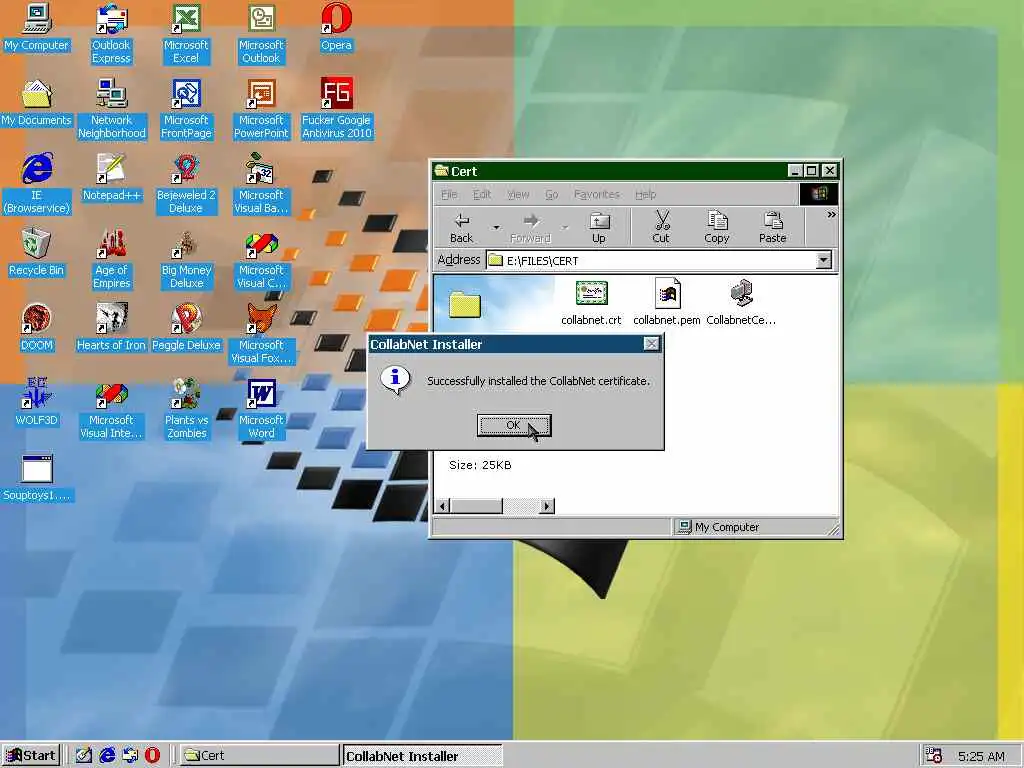This screenshot has height=768, width=1024.
Task: Open Edit menu in Cert window
Action: tap(482, 195)
